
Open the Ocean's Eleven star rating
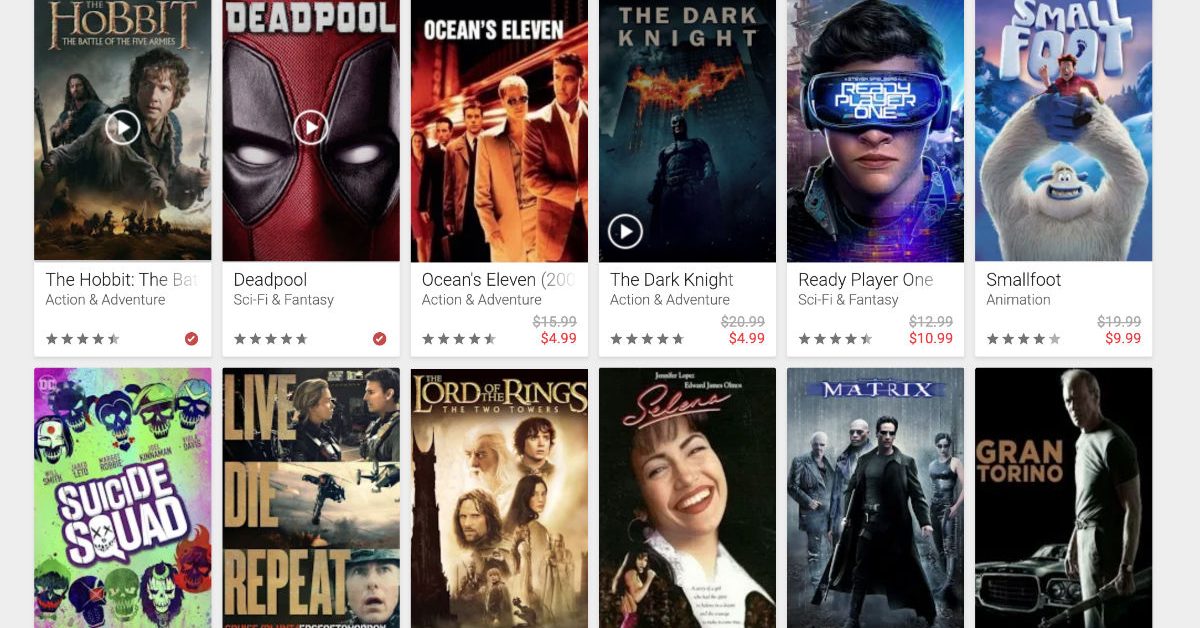pos(459,339)
